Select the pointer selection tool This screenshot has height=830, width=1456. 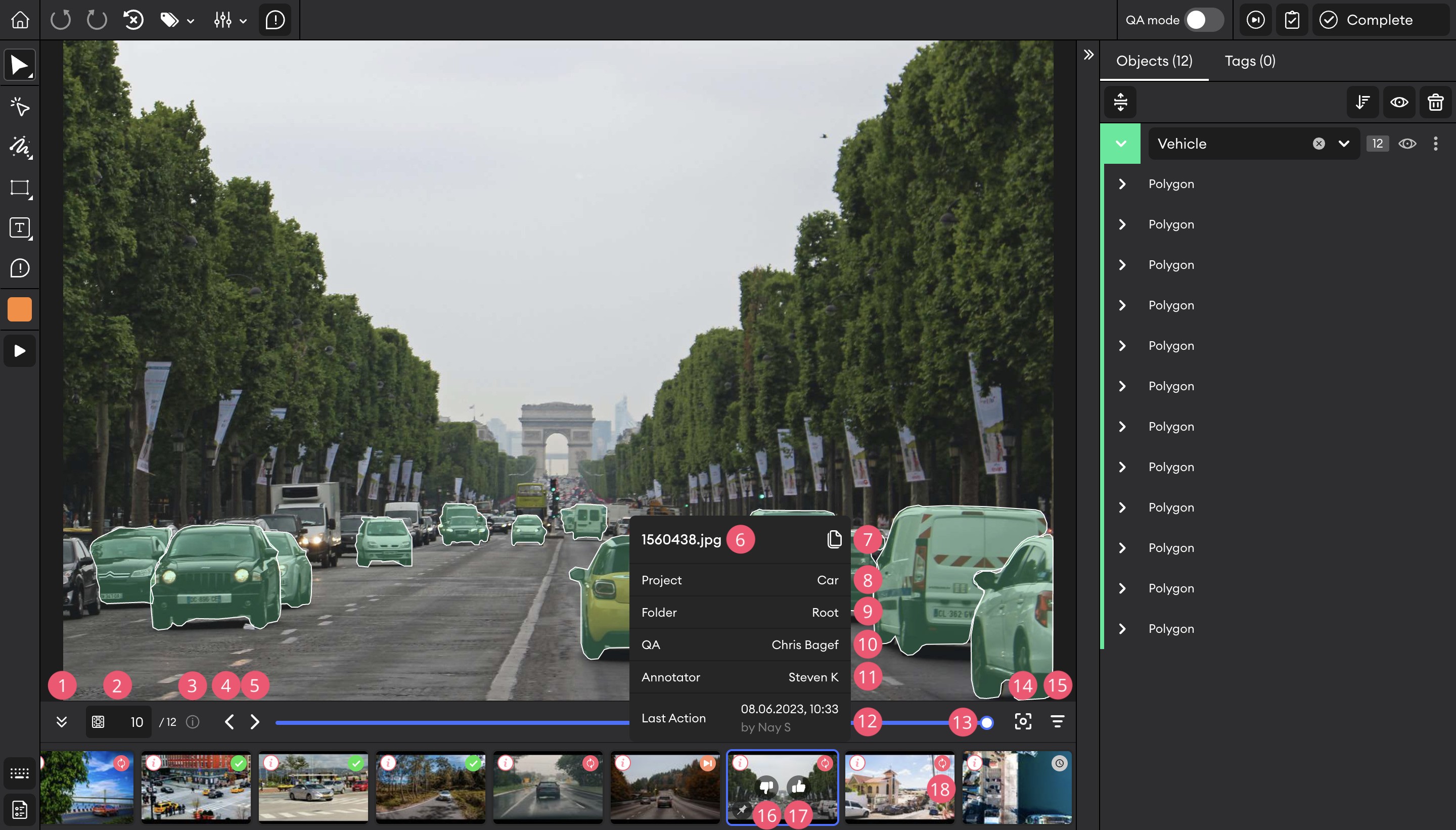click(20, 66)
